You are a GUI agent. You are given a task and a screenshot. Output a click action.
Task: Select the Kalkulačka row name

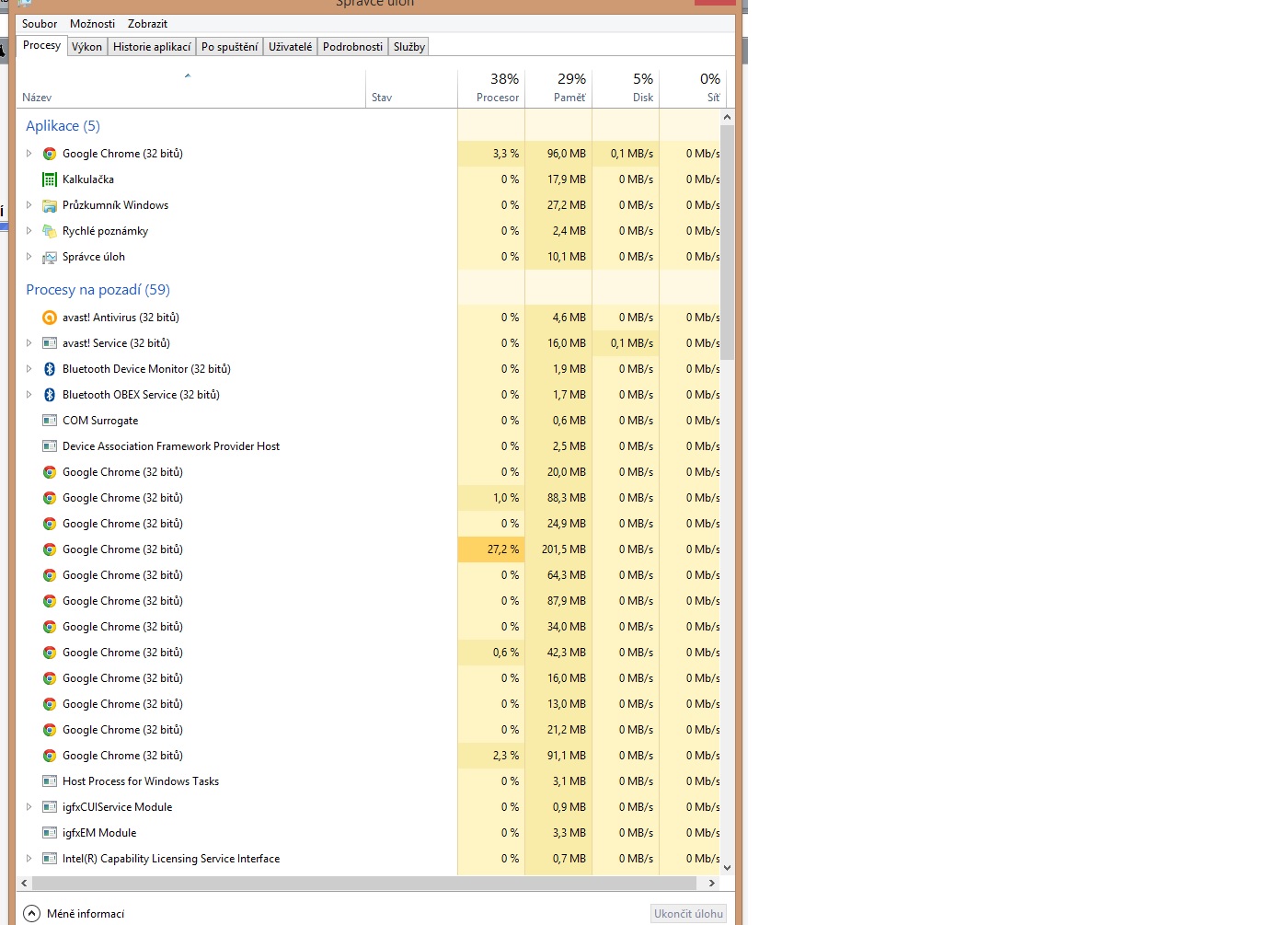coord(88,179)
